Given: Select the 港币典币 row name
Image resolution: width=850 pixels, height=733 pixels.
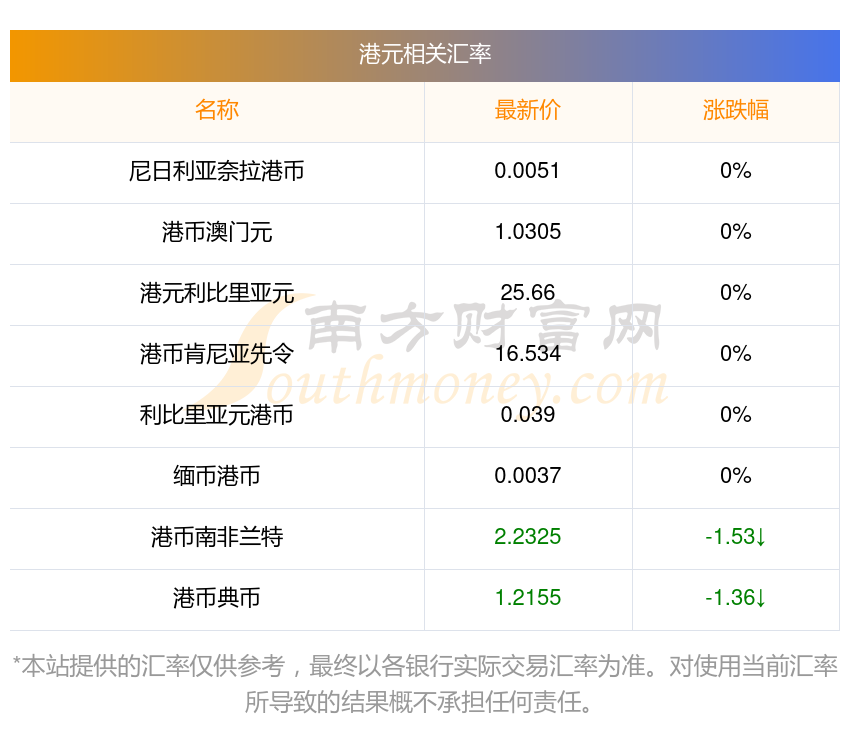Looking at the screenshot, I should pyautogui.click(x=217, y=598).
